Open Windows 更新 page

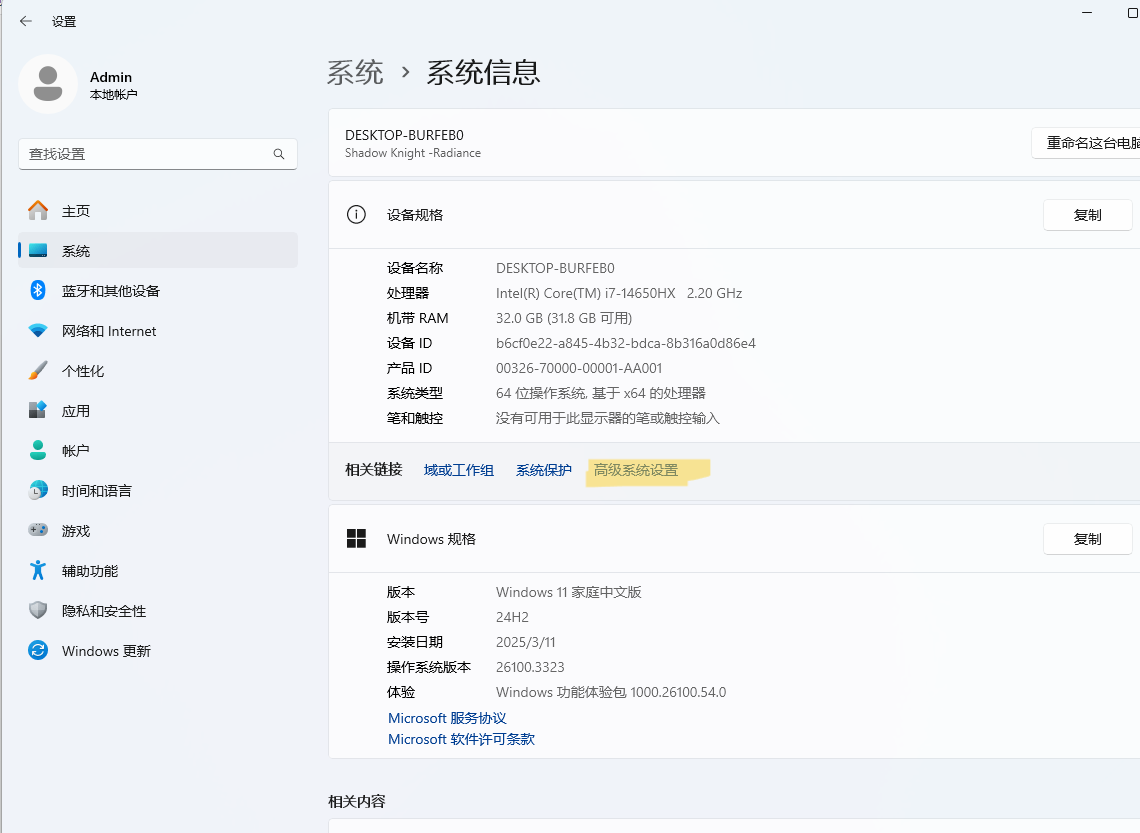click(x=158, y=651)
